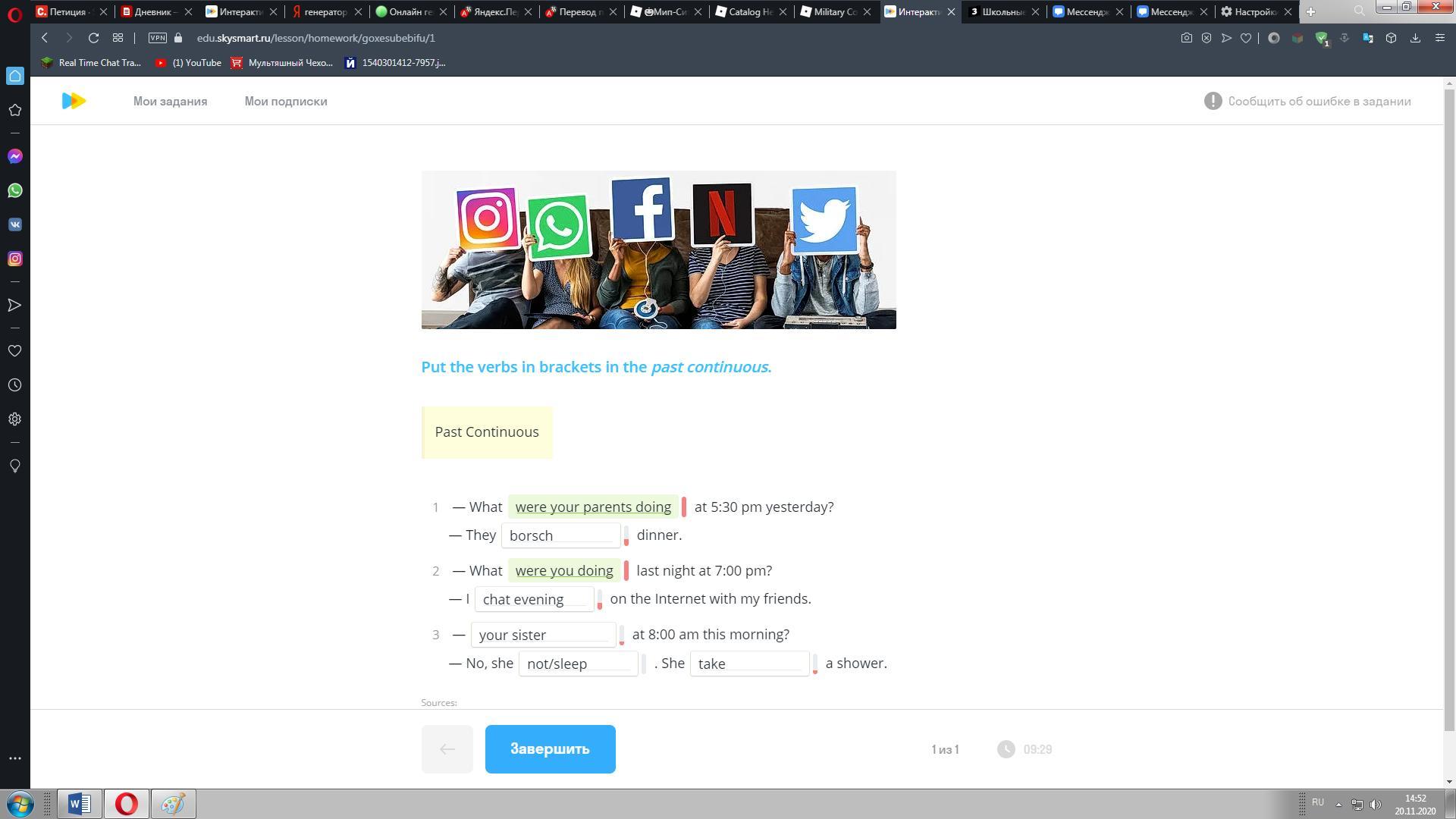Open sidebar lightbulb tips icon

(14, 466)
